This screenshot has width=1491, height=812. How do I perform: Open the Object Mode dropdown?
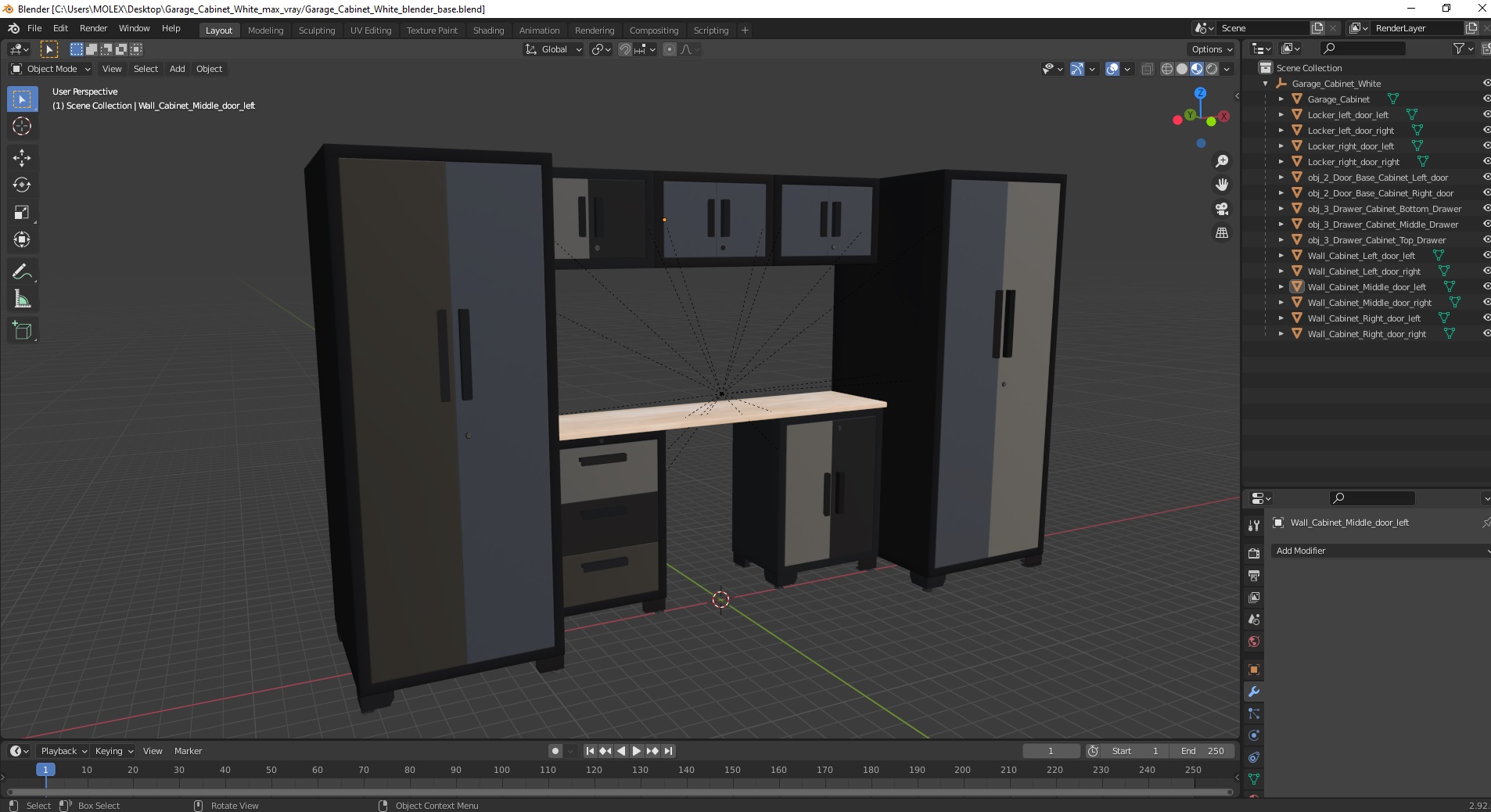51,69
